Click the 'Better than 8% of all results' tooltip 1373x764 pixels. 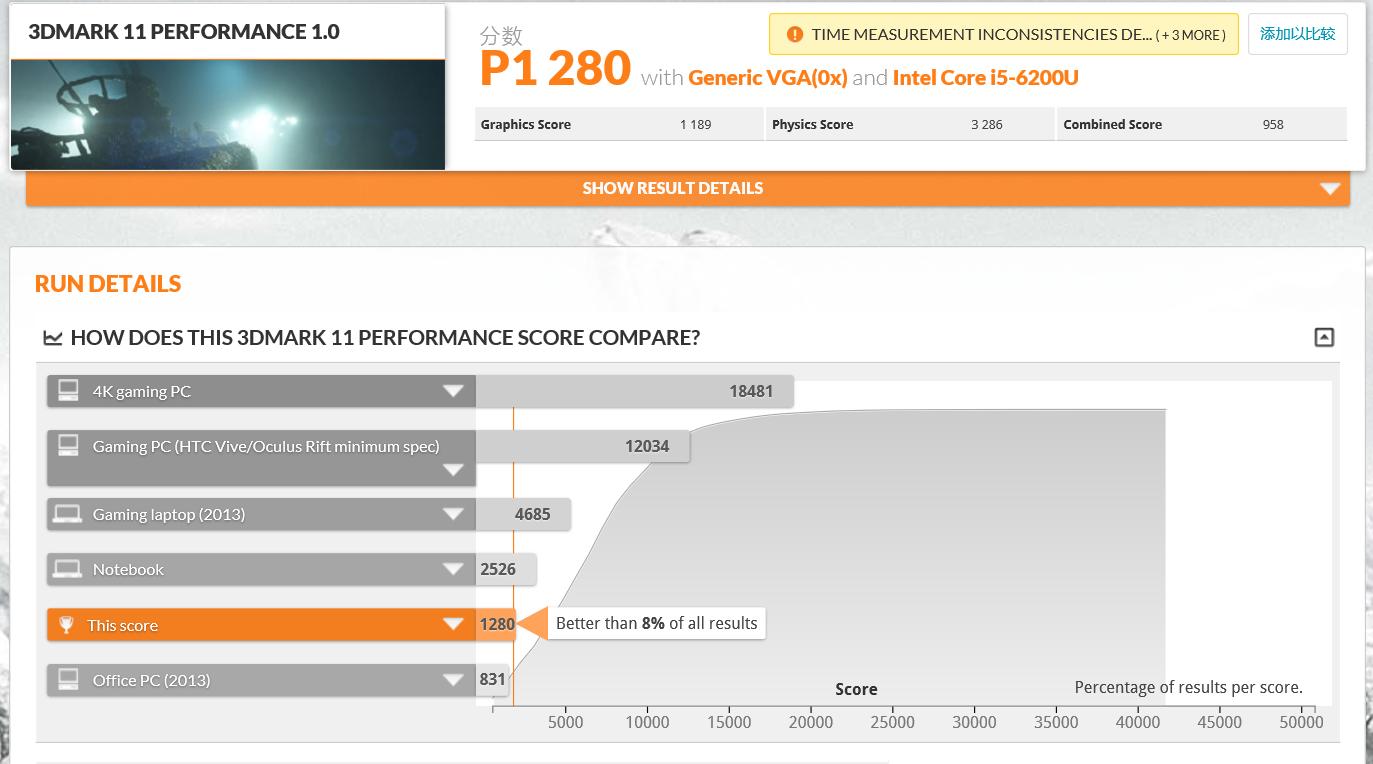coord(656,623)
